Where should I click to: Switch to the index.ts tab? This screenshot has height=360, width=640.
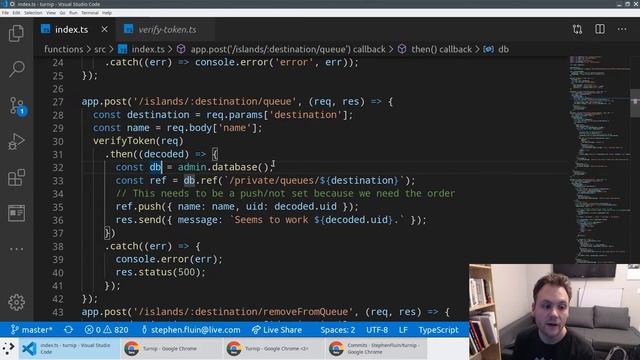tap(71, 29)
